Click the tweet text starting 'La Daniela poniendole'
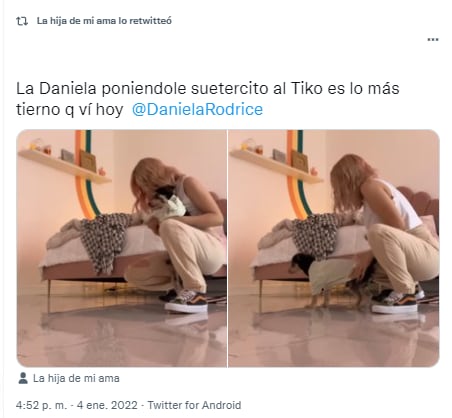 tap(207, 99)
